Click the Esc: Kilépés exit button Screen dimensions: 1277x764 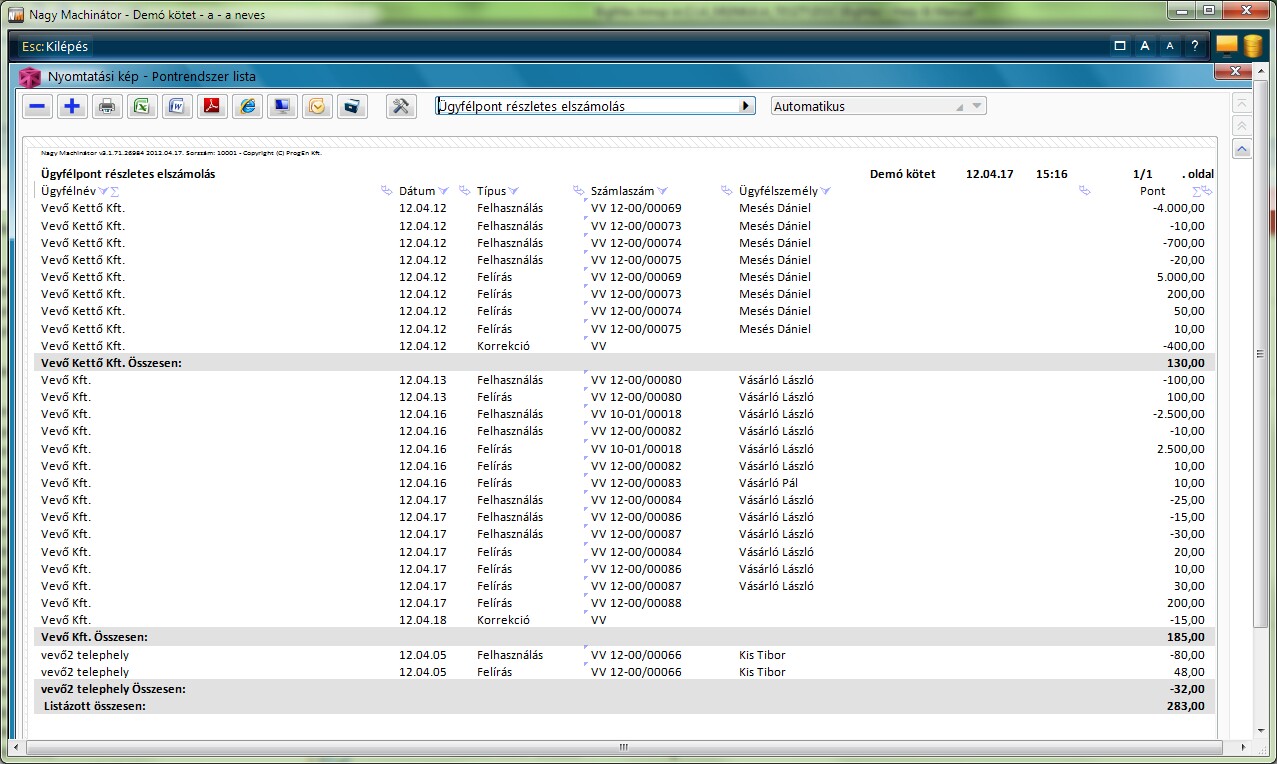point(55,47)
